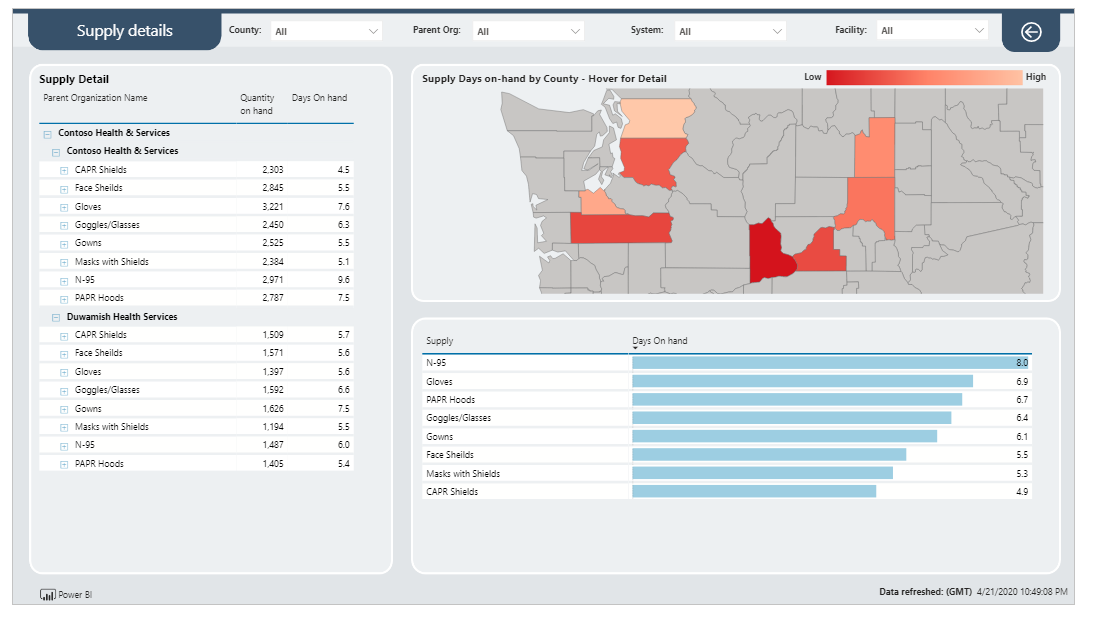Select the PAPR Hoods bar valued 6.7
Viewport: 1094px width, 620px height.
point(797,400)
